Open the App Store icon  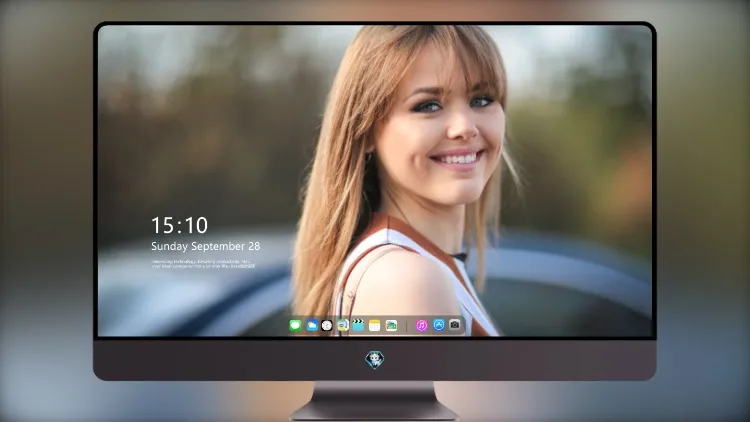tap(439, 325)
